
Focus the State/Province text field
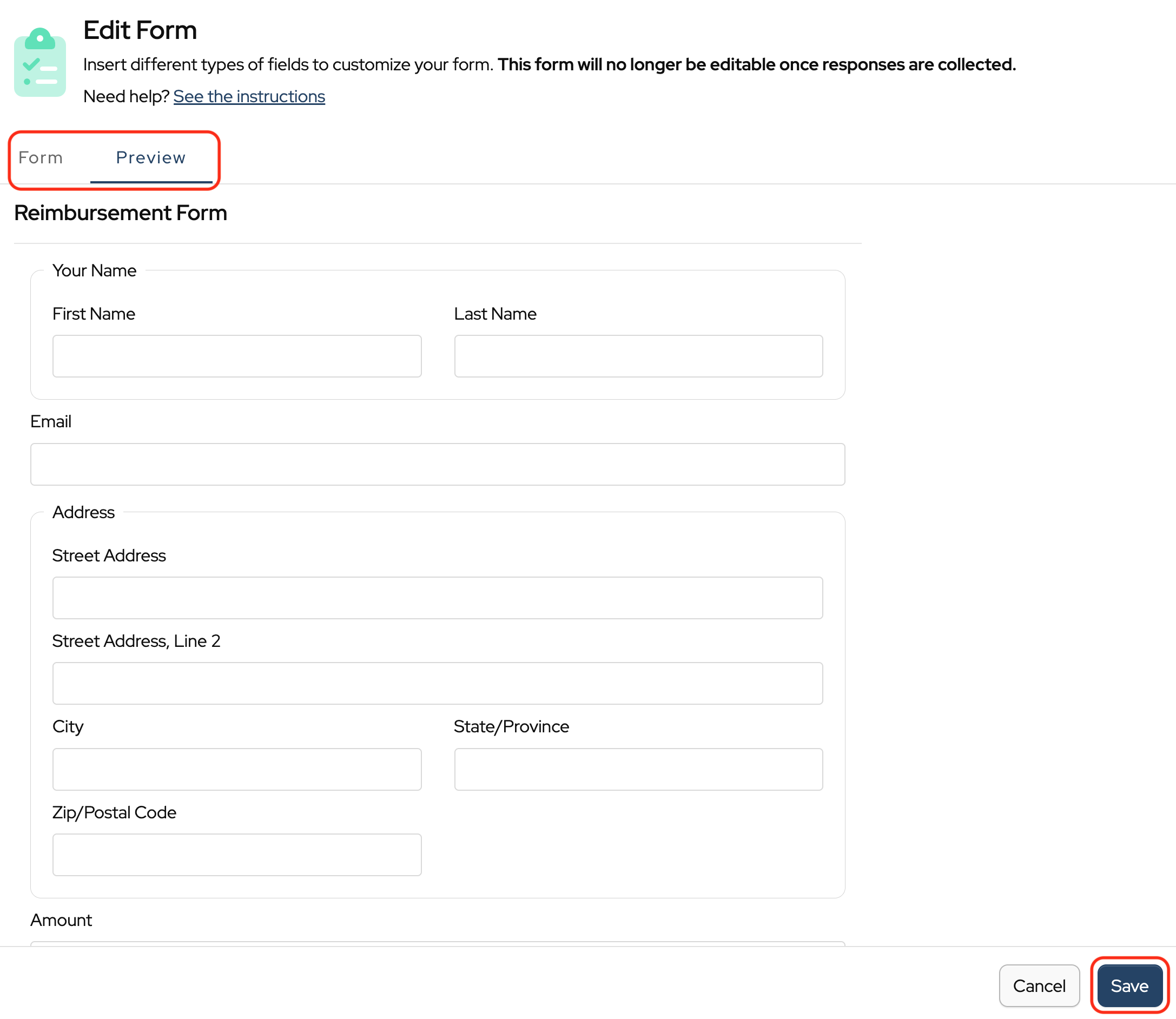tap(638, 769)
